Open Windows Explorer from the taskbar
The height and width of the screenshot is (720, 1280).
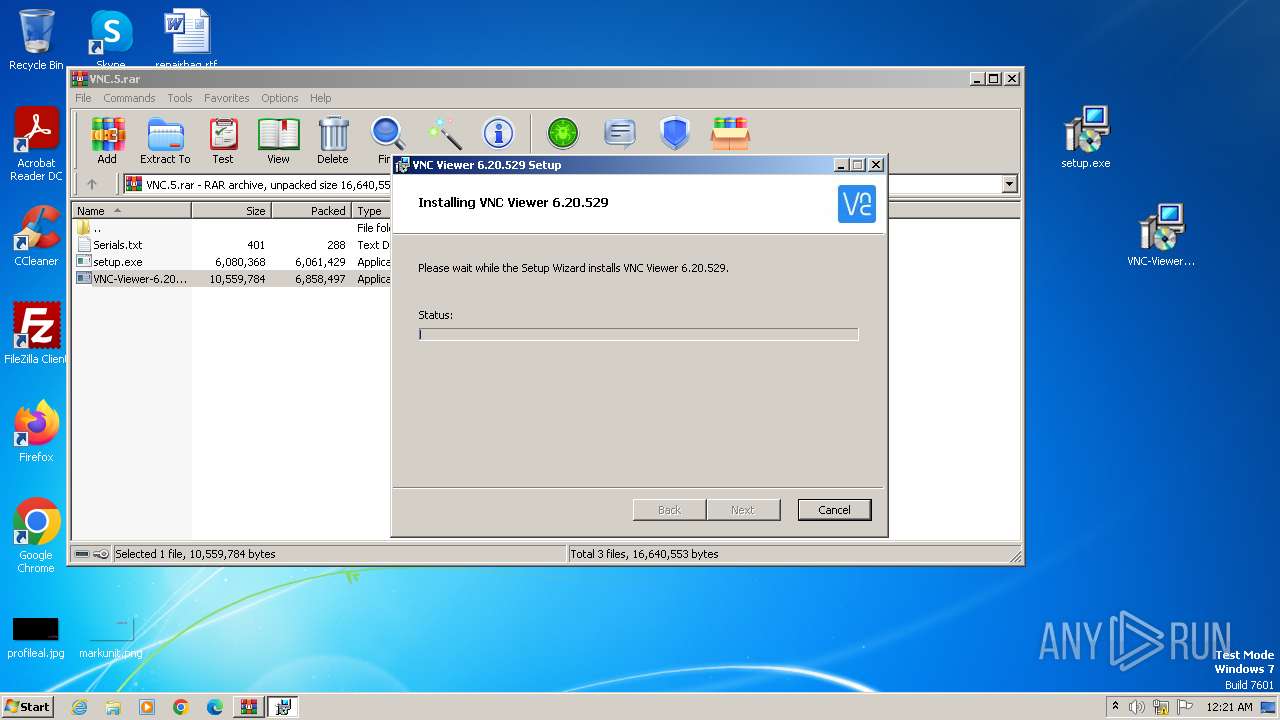[113, 707]
